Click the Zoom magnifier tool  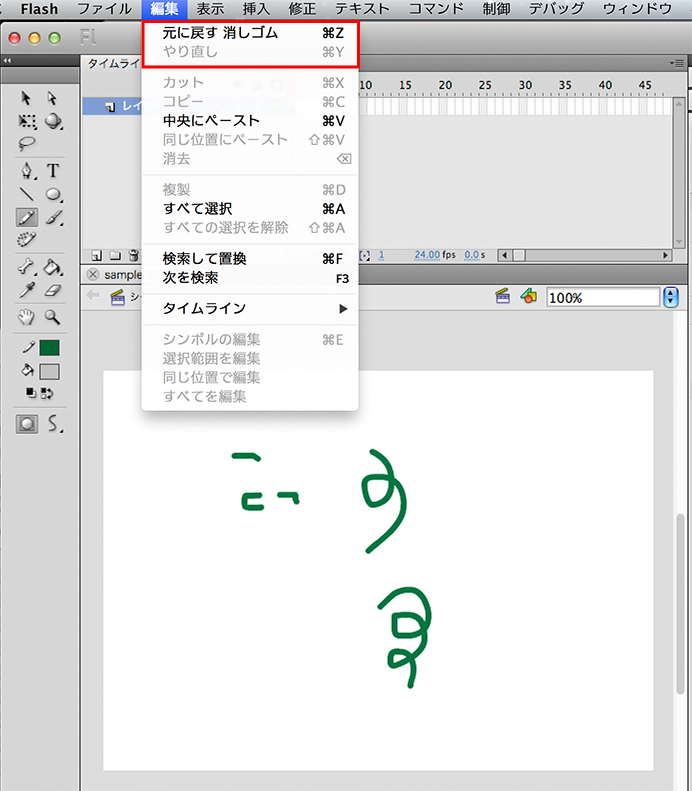click(x=53, y=317)
